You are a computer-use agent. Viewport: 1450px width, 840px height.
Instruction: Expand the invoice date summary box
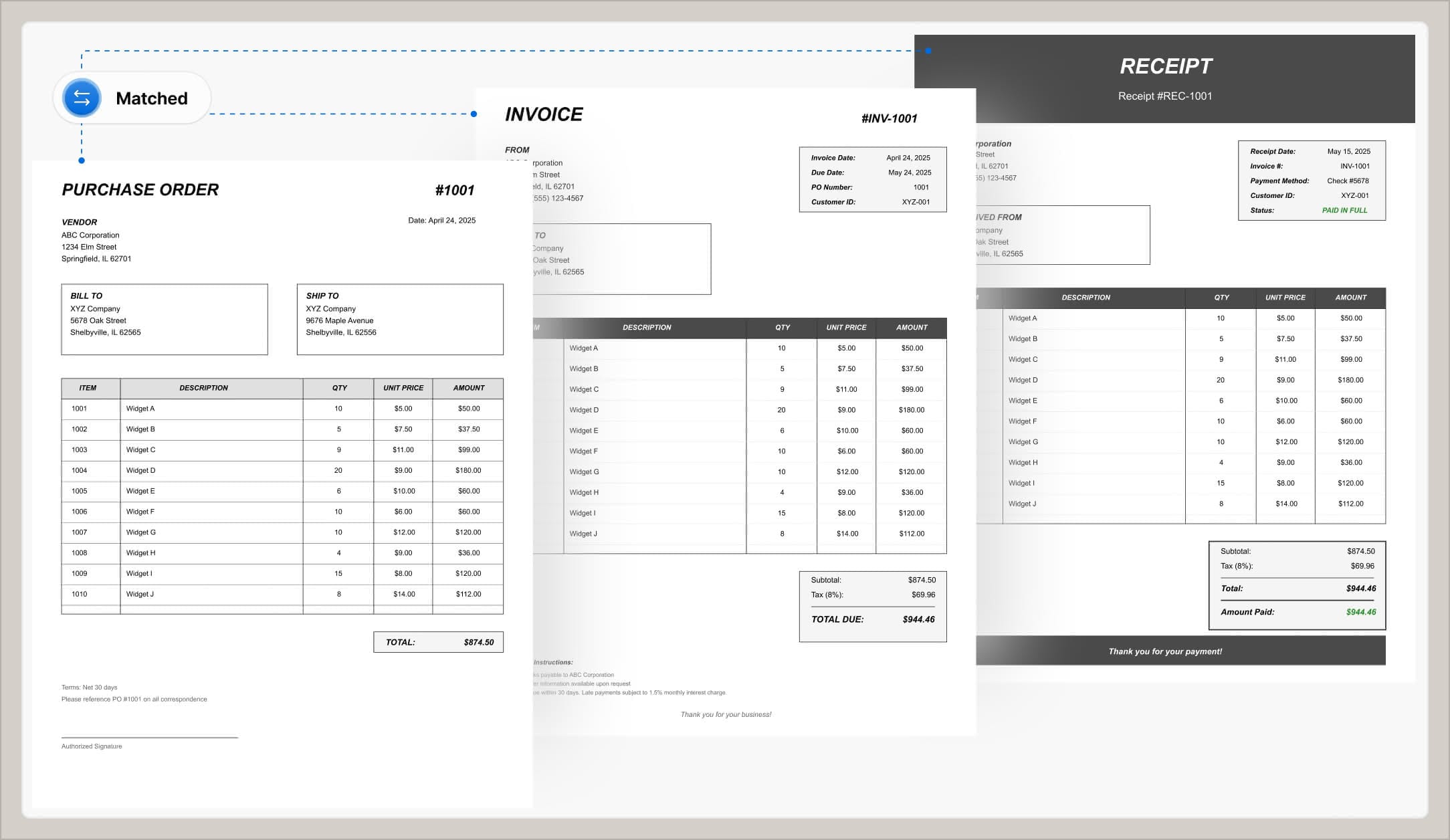(871, 179)
